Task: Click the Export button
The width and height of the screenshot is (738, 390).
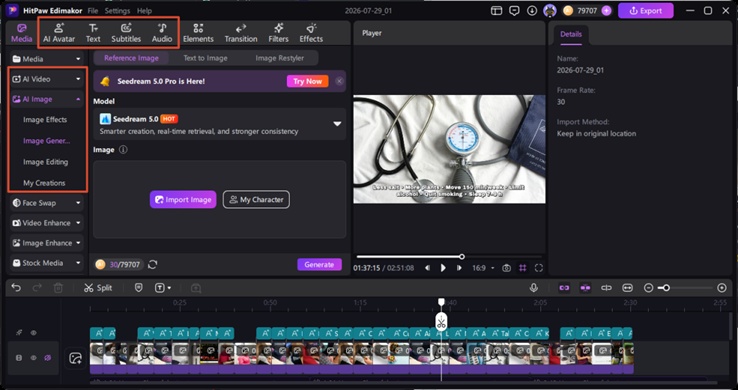Action: pos(645,10)
